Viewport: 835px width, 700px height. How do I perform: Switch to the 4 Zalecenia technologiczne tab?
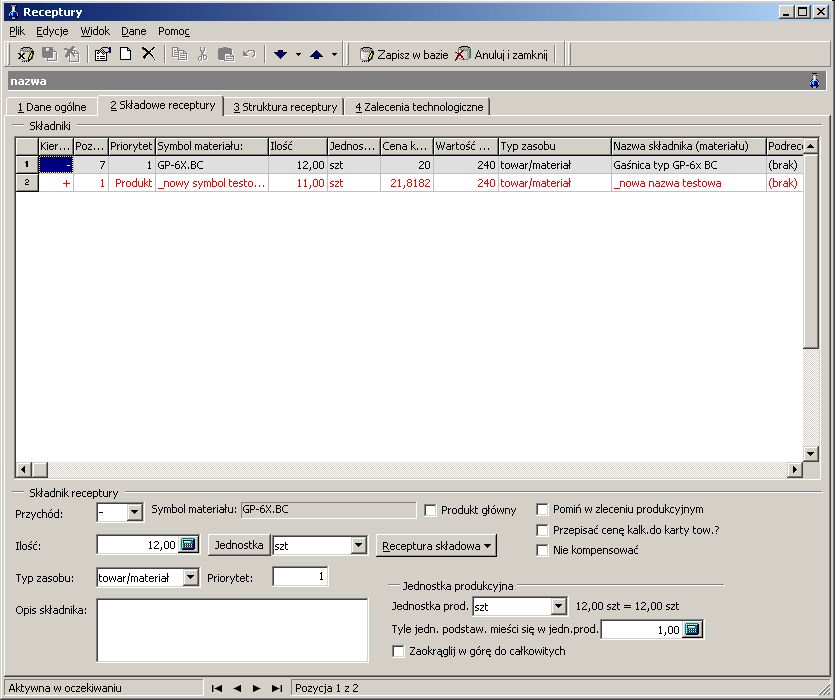(419, 107)
